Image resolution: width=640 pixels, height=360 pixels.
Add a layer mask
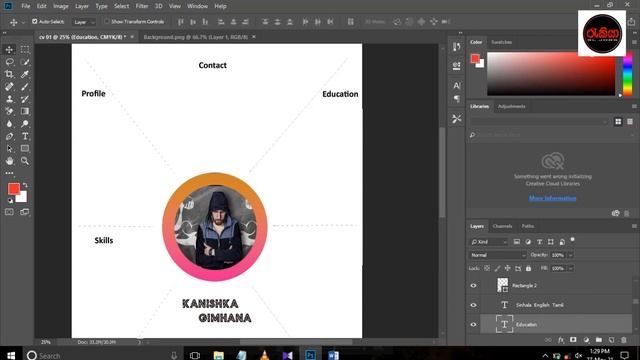pyautogui.click(x=573, y=340)
